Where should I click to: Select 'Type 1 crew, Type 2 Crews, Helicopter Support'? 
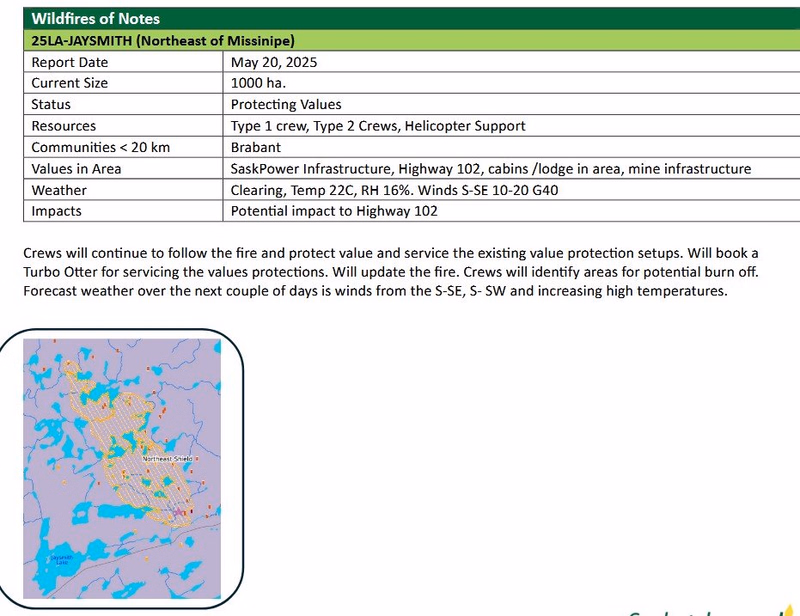tap(378, 126)
